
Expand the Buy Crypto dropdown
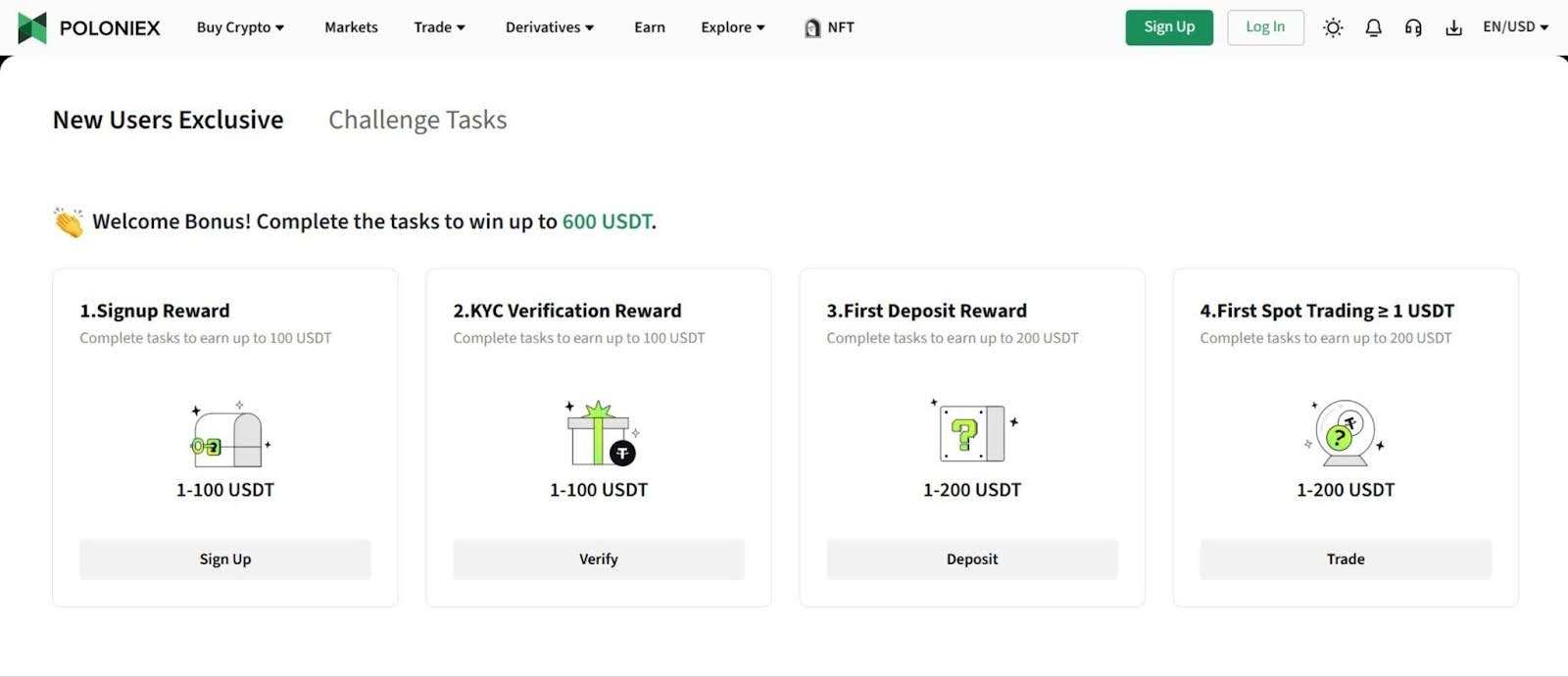click(240, 27)
